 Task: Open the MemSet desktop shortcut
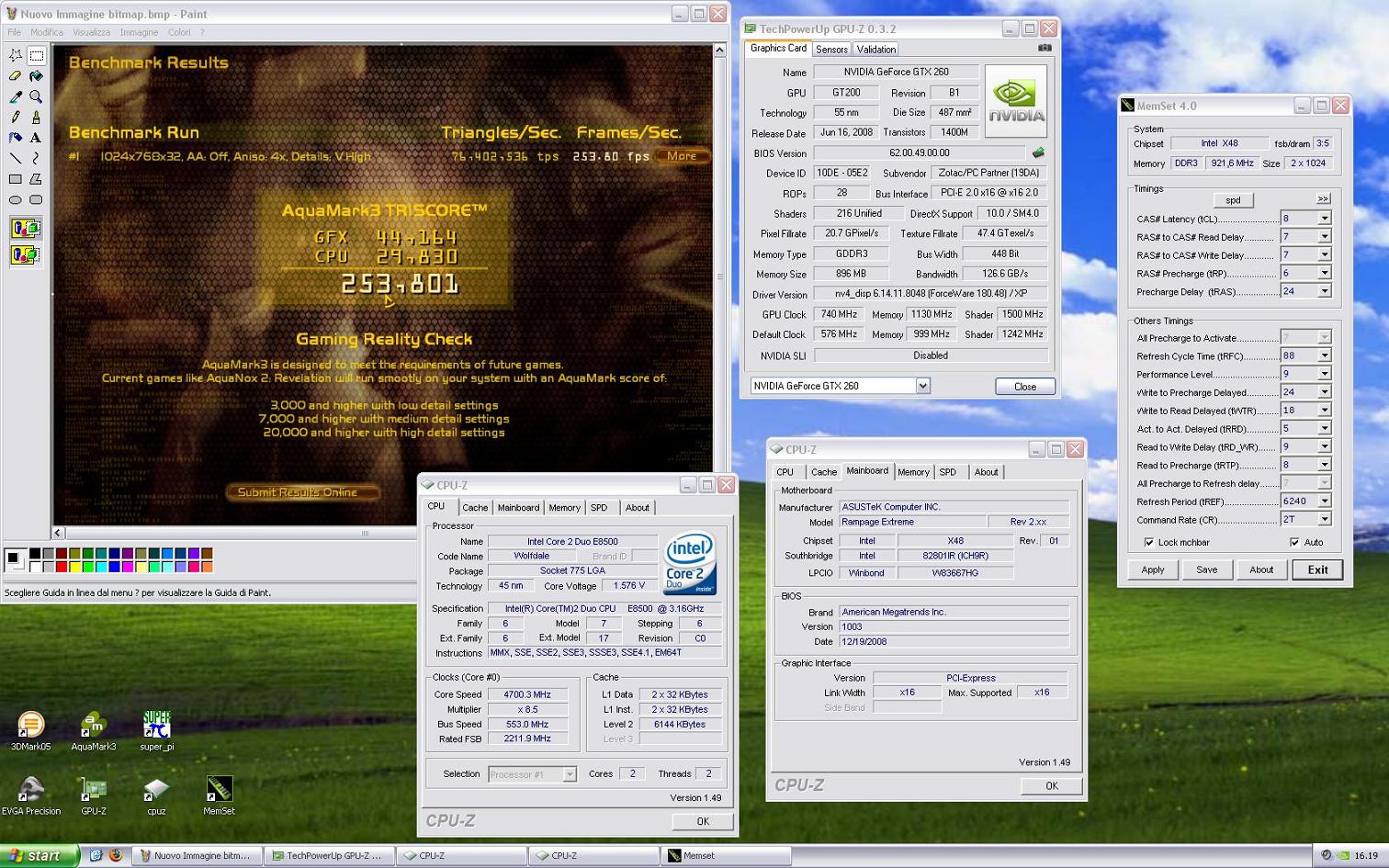[x=219, y=795]
